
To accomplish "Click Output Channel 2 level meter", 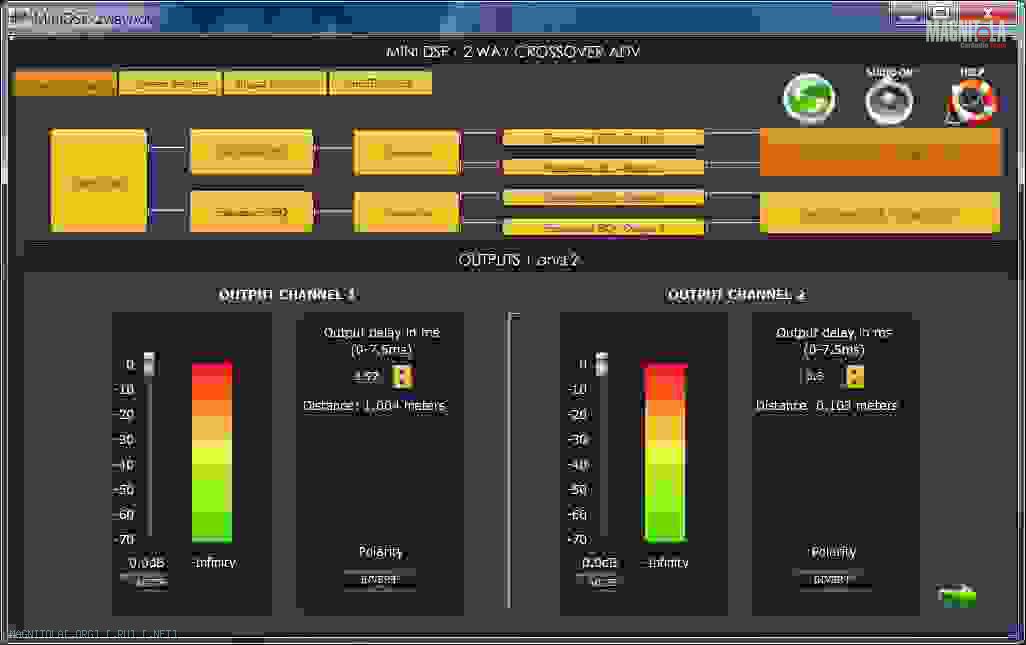I will pos(665,451).
